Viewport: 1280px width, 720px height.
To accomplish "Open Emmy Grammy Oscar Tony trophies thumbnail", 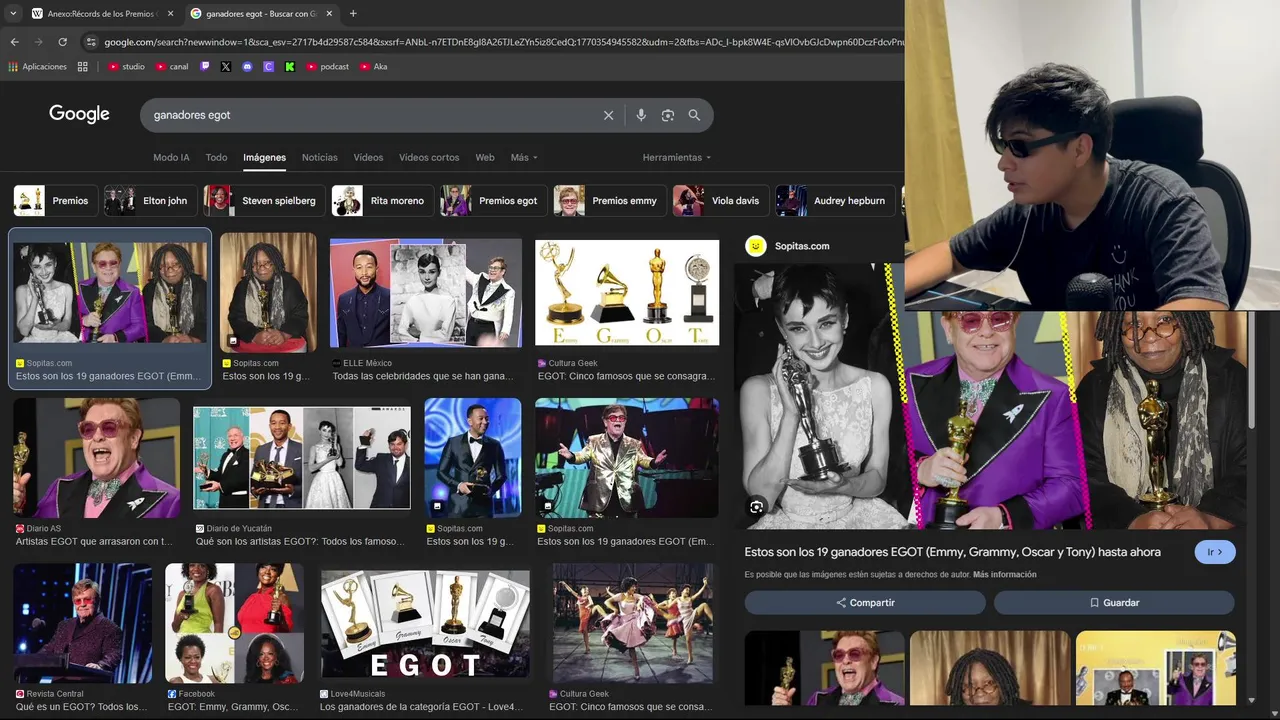I will tap(627, 292).
